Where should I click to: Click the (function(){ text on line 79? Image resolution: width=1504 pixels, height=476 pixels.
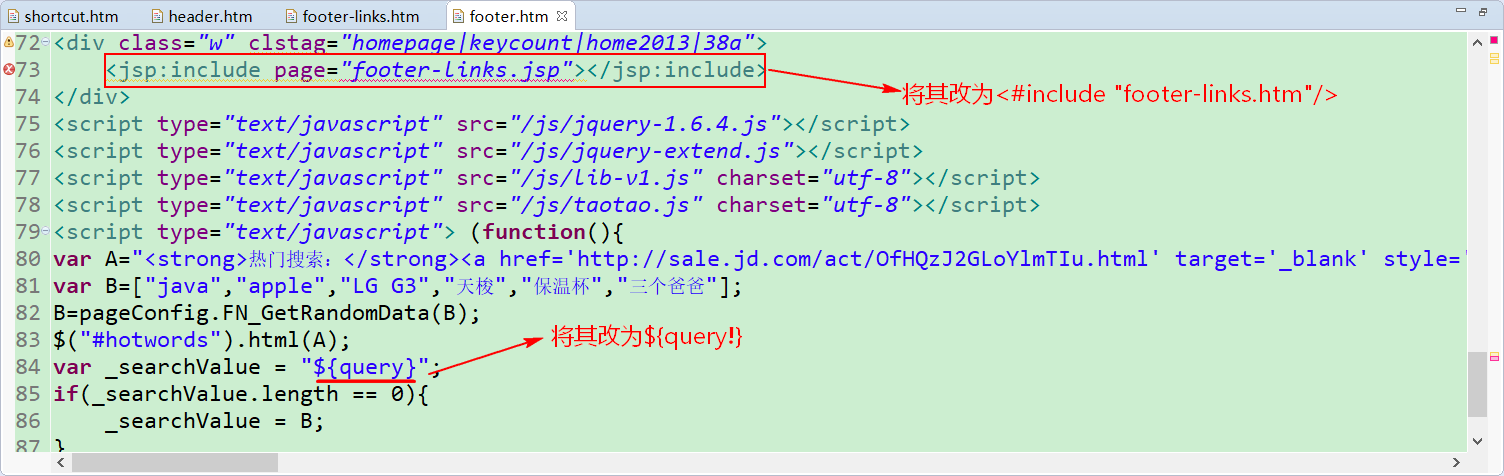[x=547, y=232]
